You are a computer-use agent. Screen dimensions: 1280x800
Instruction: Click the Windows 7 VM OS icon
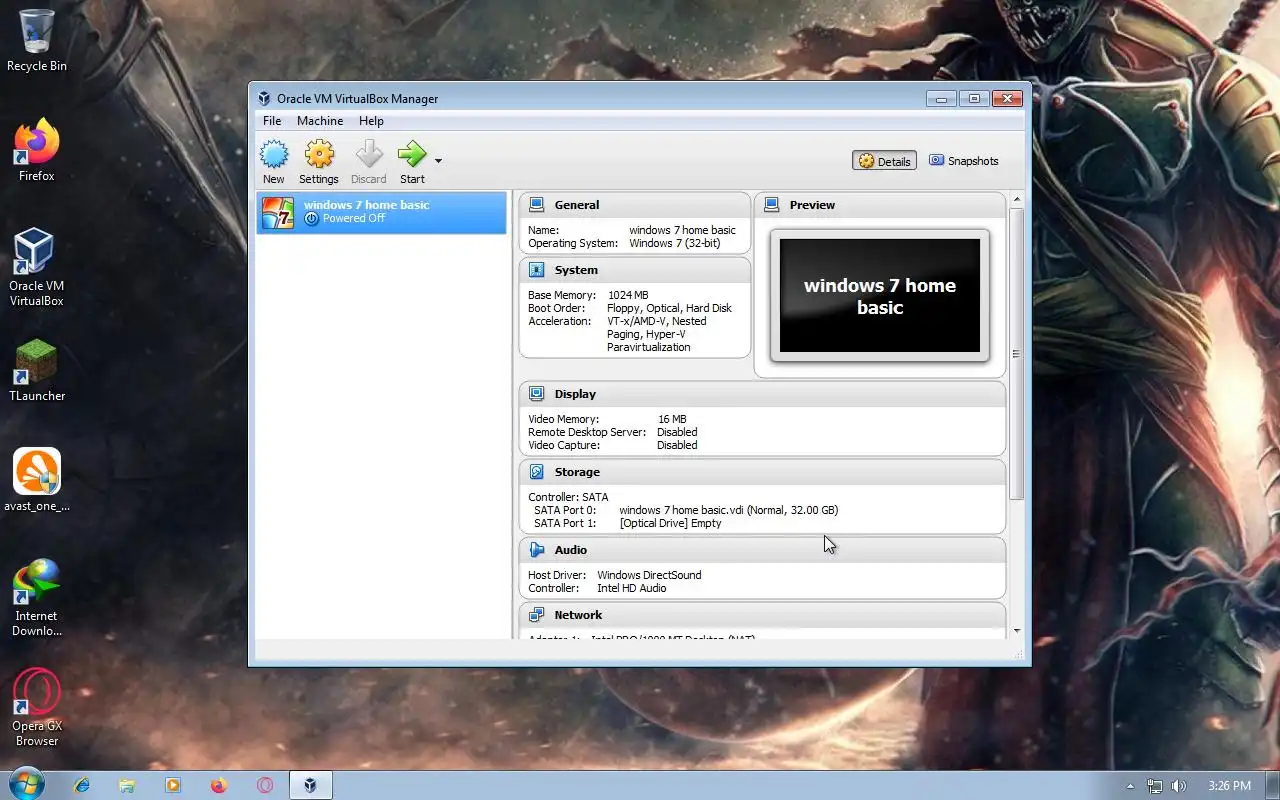coord(278,212)
